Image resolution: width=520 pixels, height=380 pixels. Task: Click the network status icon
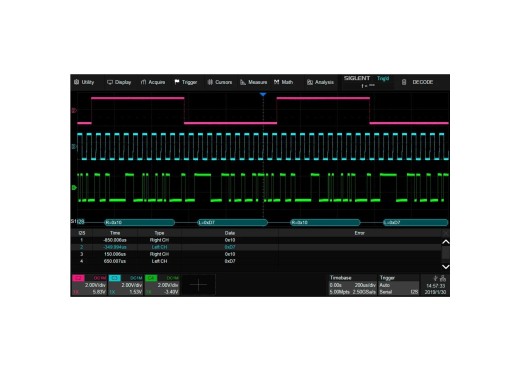point(443,278)
